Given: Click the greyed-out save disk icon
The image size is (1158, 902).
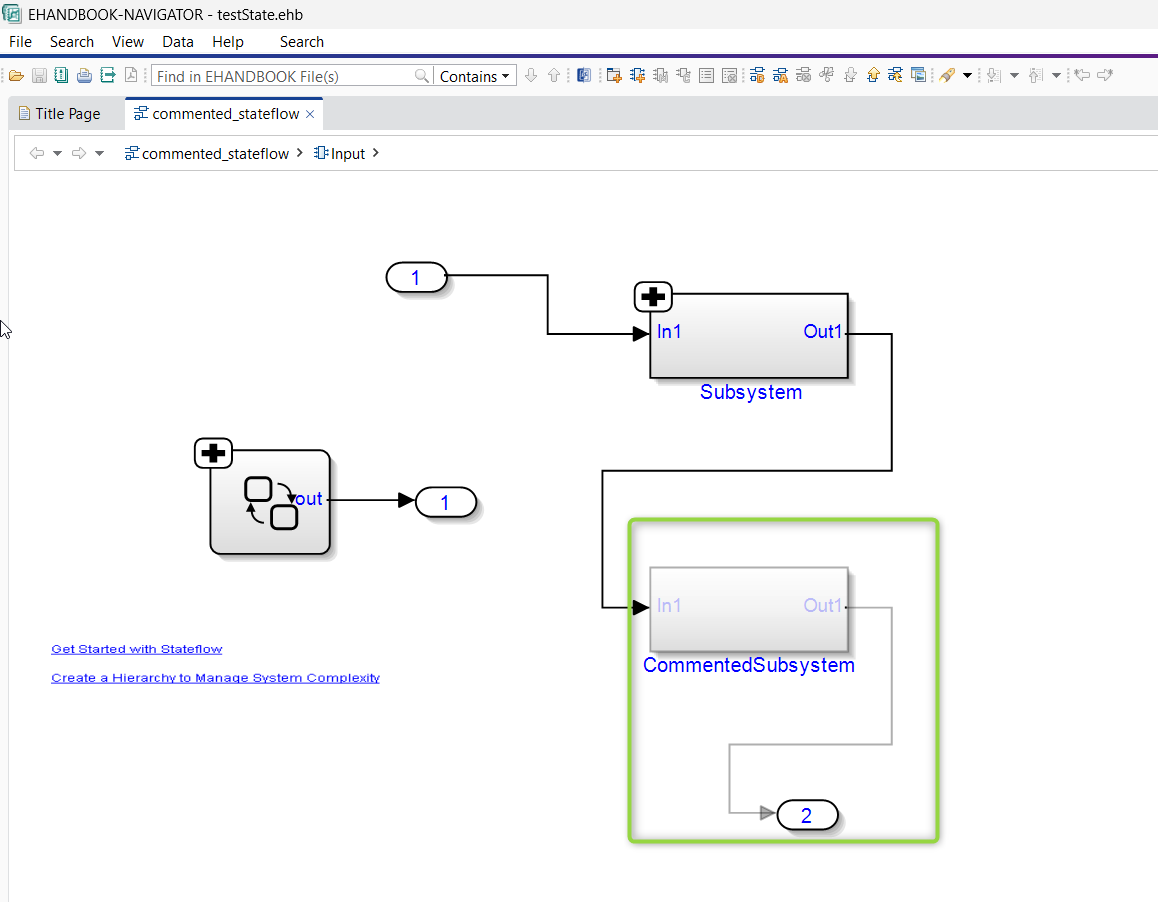Looking at the screenshot, I should 39,75.
